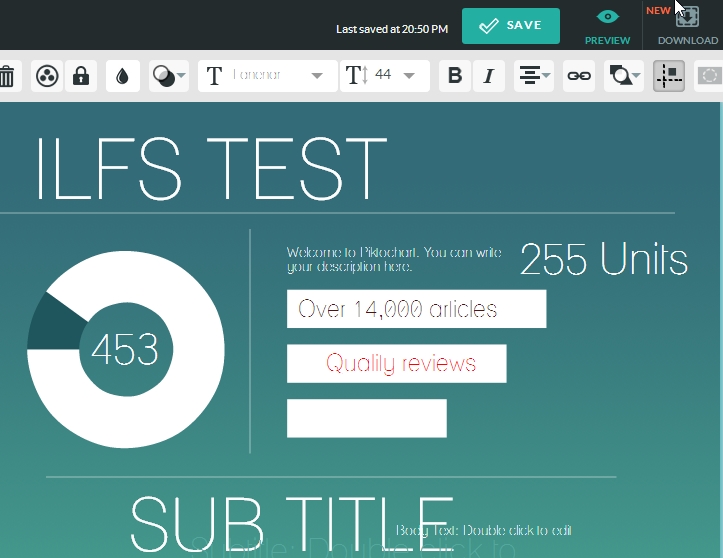This screenshot has height=558, width=723.
Task: Click the font size T icon
Action: [357, 76]
